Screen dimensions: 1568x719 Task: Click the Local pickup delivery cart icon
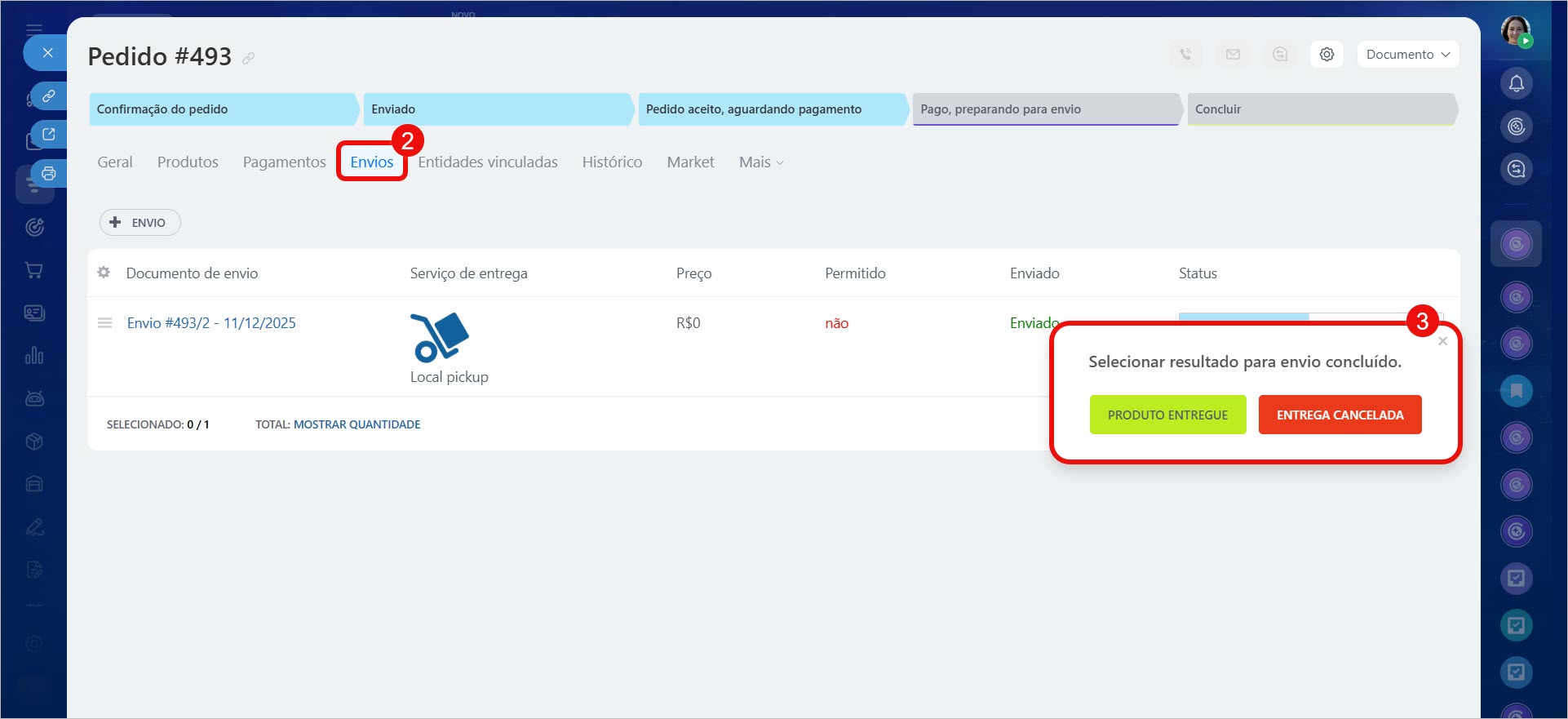point(439,336)
